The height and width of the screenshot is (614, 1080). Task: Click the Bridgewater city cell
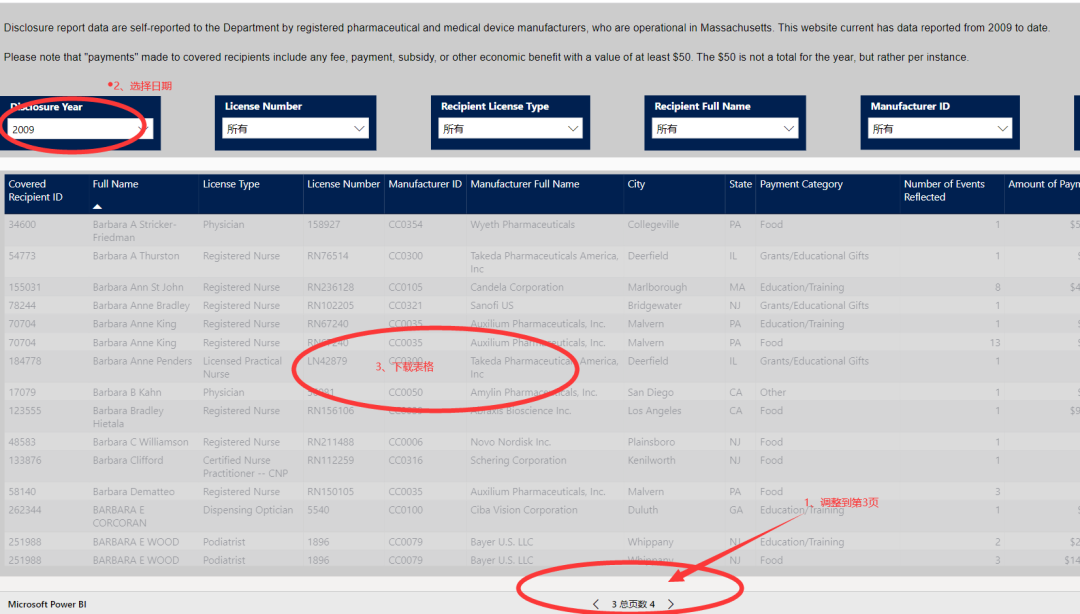pos(654,305)
